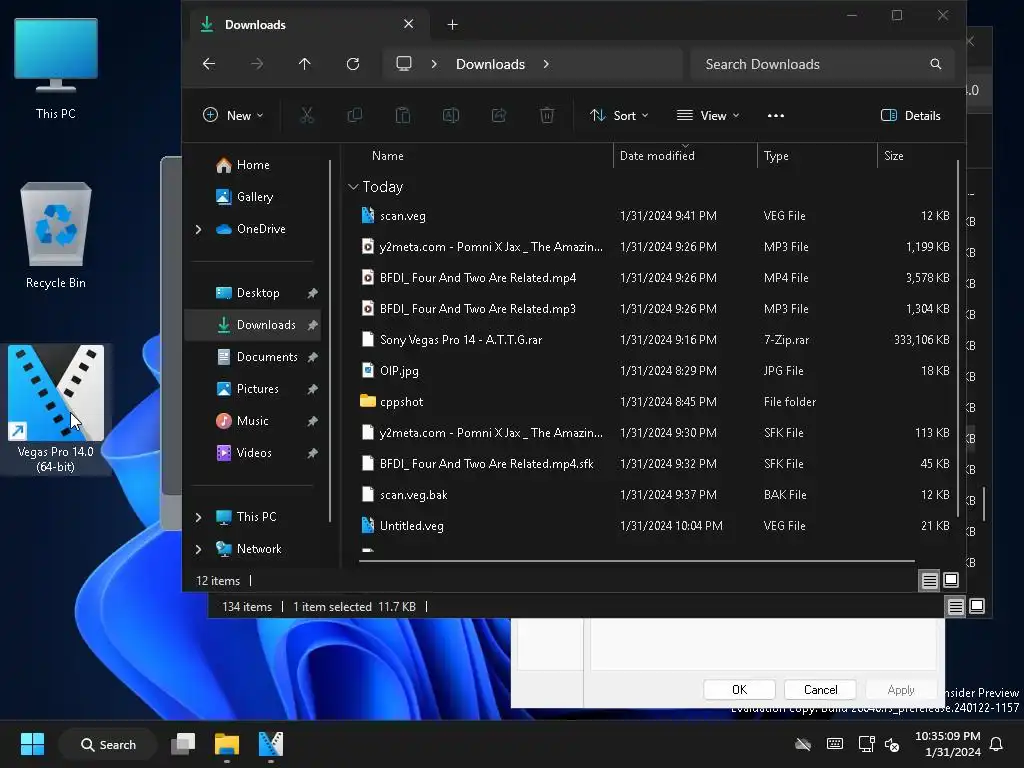Click the Paste clipboard icon
Viewport: 1024px width, 768px height.
(403, 116)
